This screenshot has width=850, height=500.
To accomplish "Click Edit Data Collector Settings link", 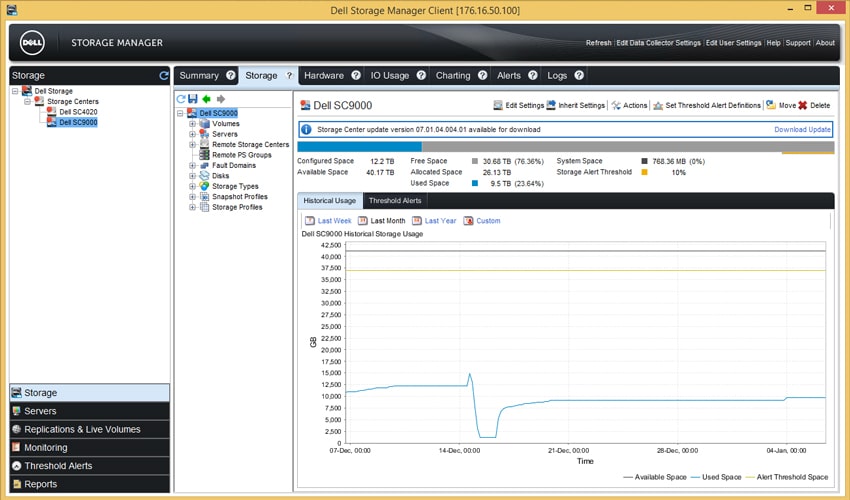I will click(658, 43).
